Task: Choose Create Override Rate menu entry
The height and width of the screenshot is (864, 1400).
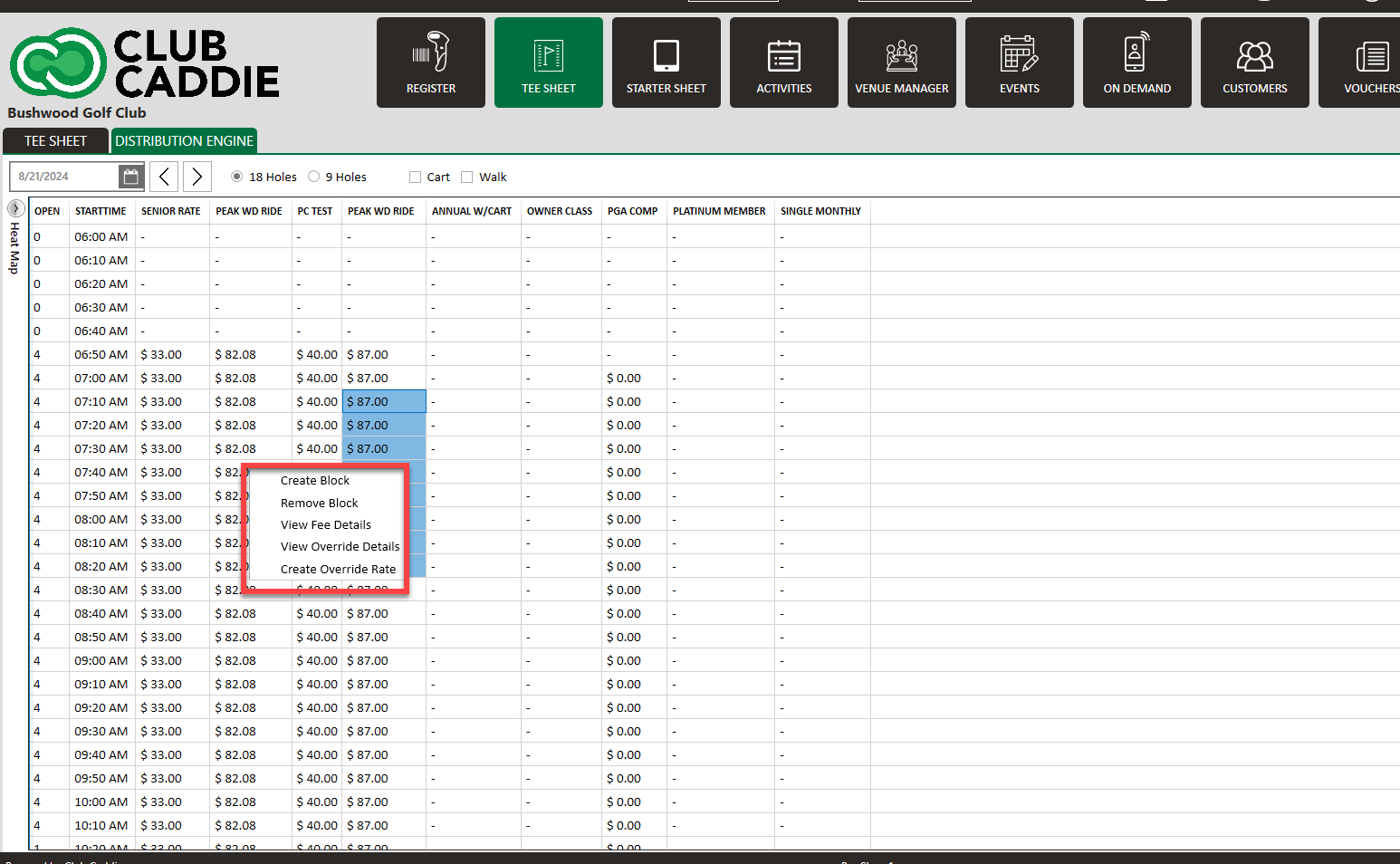Action: (338, 570)
